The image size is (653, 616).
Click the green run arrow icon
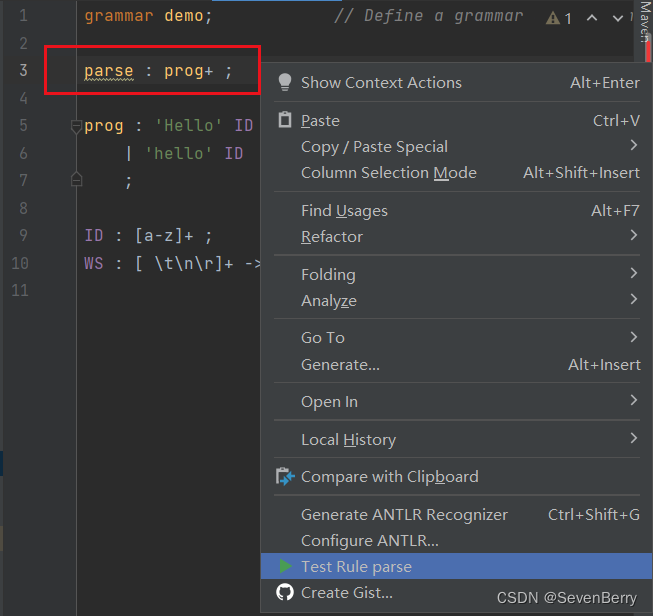286,566
